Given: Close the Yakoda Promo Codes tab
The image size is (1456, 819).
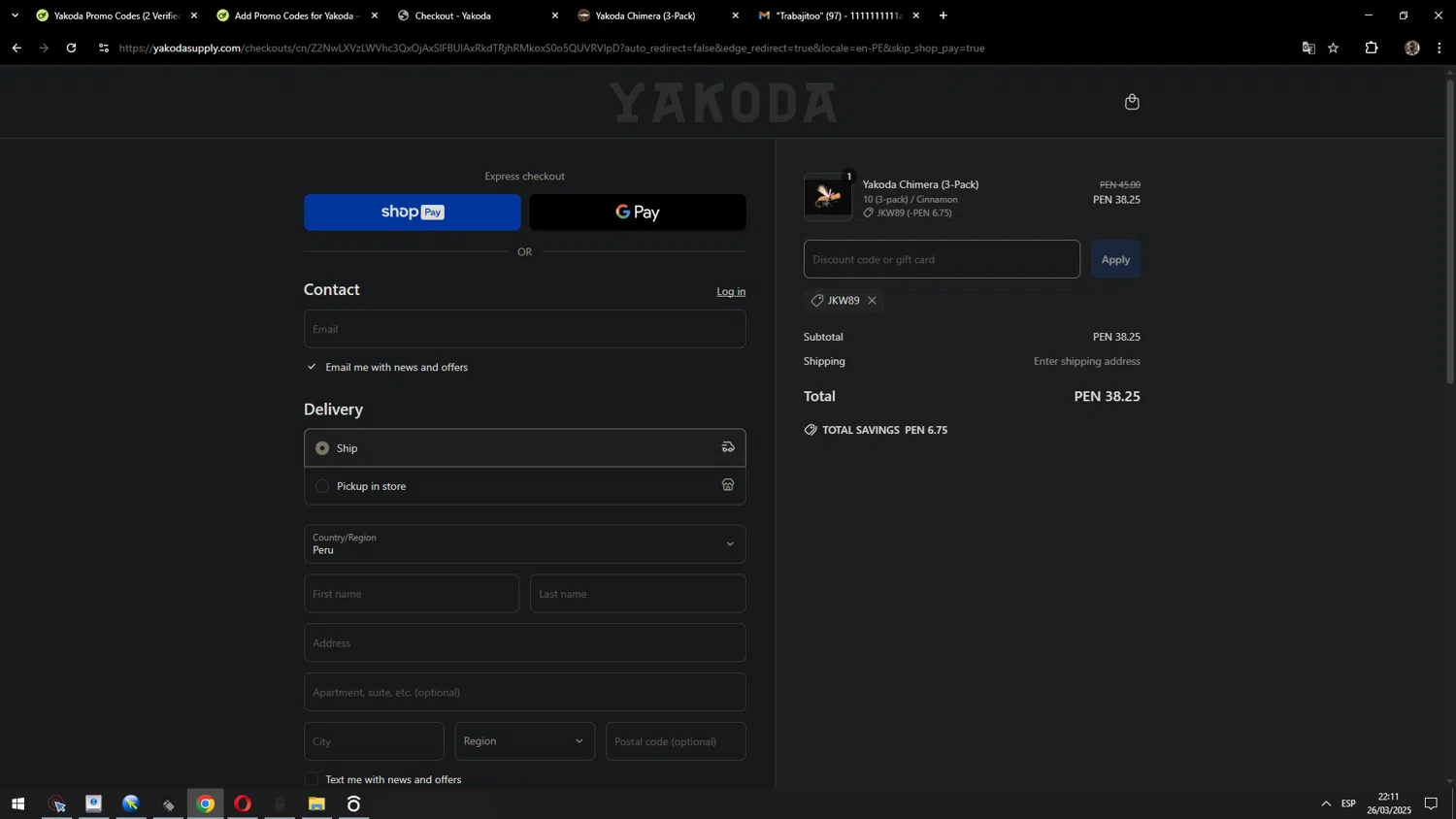Looking at the screenshot, I should coord(194,16).
